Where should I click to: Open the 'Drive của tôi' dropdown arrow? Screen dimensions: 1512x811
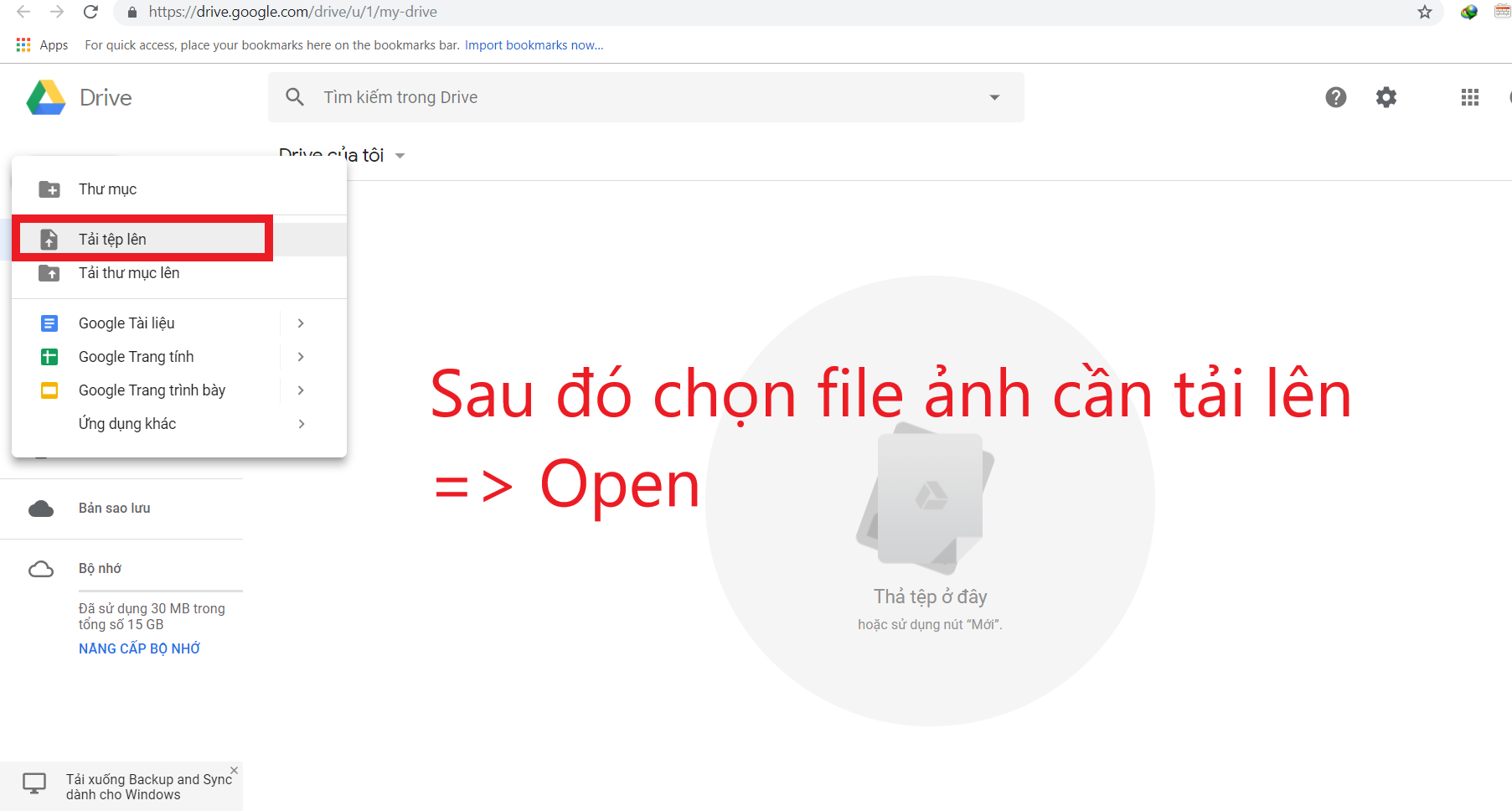click(x=400, y=156)
